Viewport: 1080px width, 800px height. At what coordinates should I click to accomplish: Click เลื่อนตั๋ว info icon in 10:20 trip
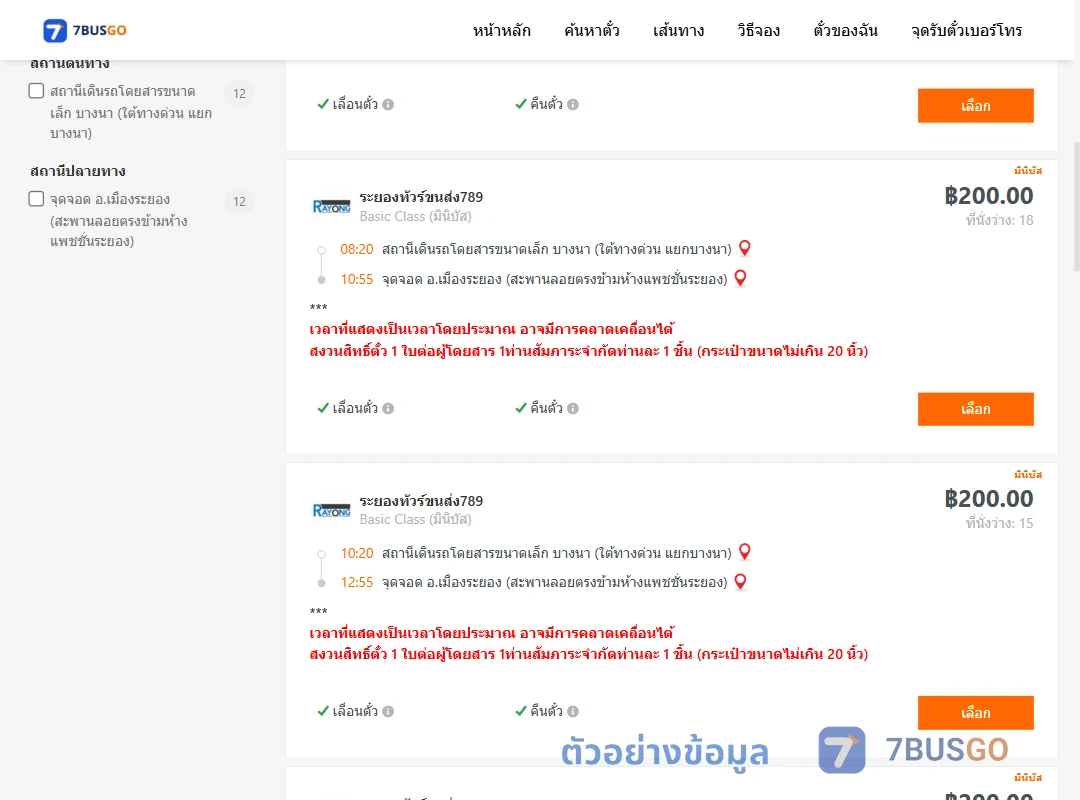click(x=388, y=712)
